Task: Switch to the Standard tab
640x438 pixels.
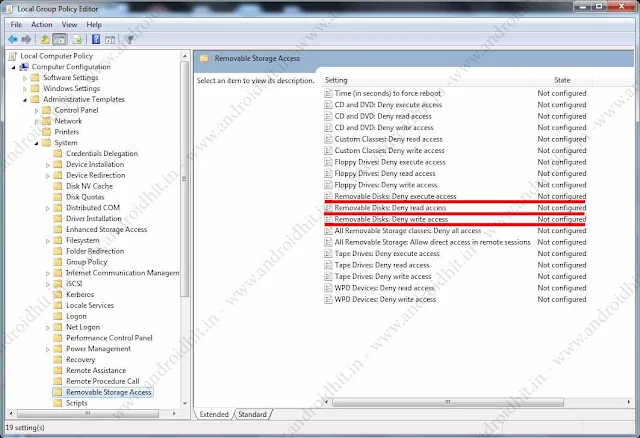Action: coord(252,414)
